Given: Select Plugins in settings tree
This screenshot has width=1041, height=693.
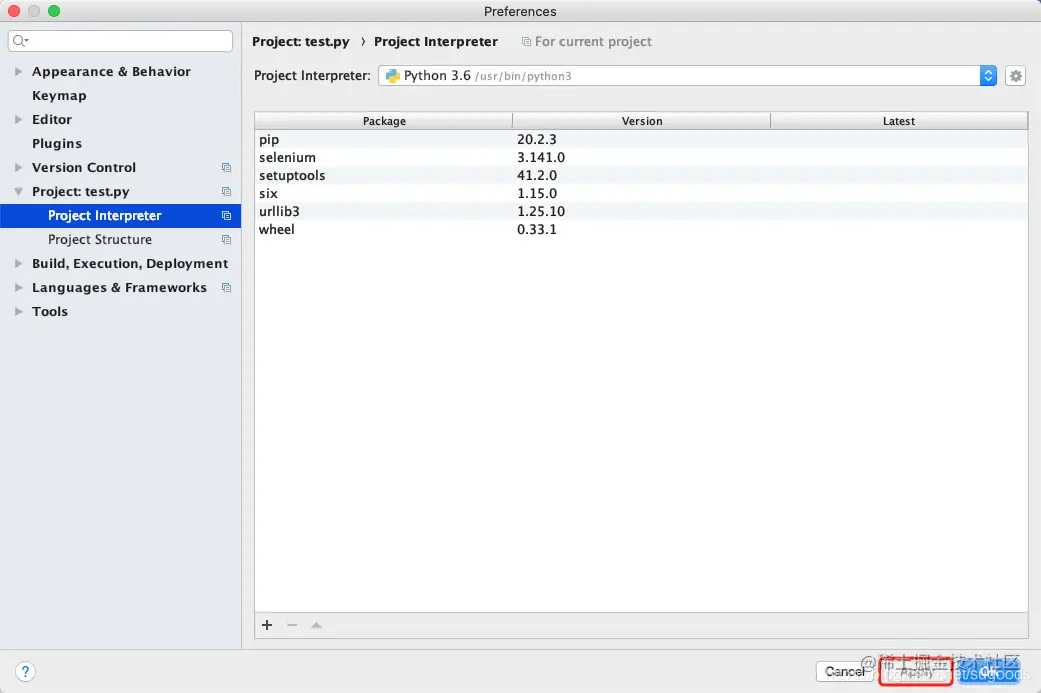Looking at the screenshot, I should pos(57,143).
